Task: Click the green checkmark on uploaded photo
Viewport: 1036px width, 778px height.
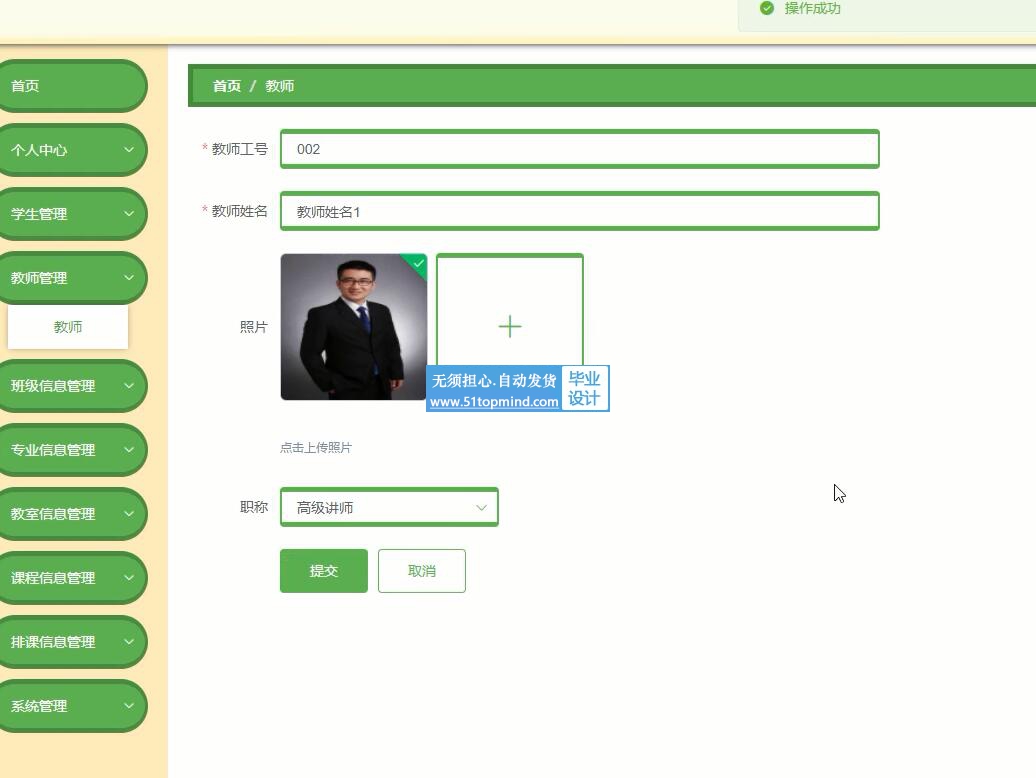Action: coord(418,264)
